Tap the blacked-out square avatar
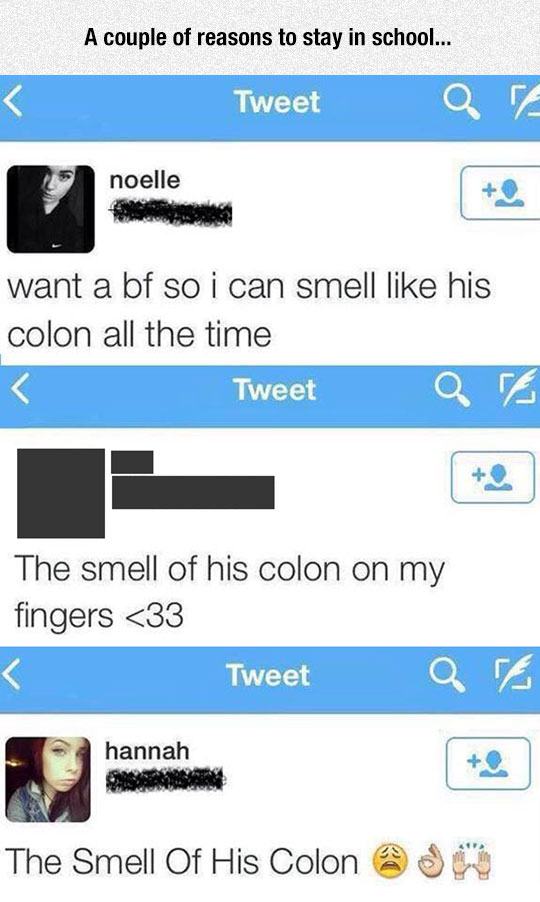 pyautogui.click(x=61, y=494)
